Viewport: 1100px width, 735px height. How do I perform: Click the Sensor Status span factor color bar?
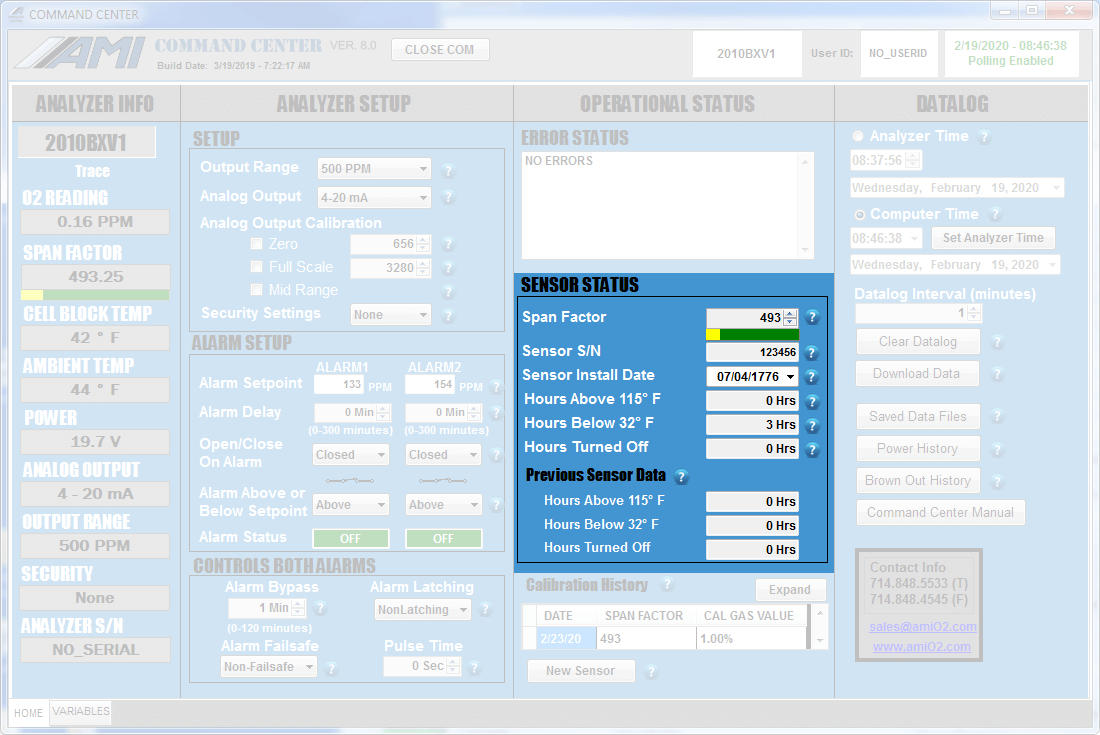(x=753, y=335)
